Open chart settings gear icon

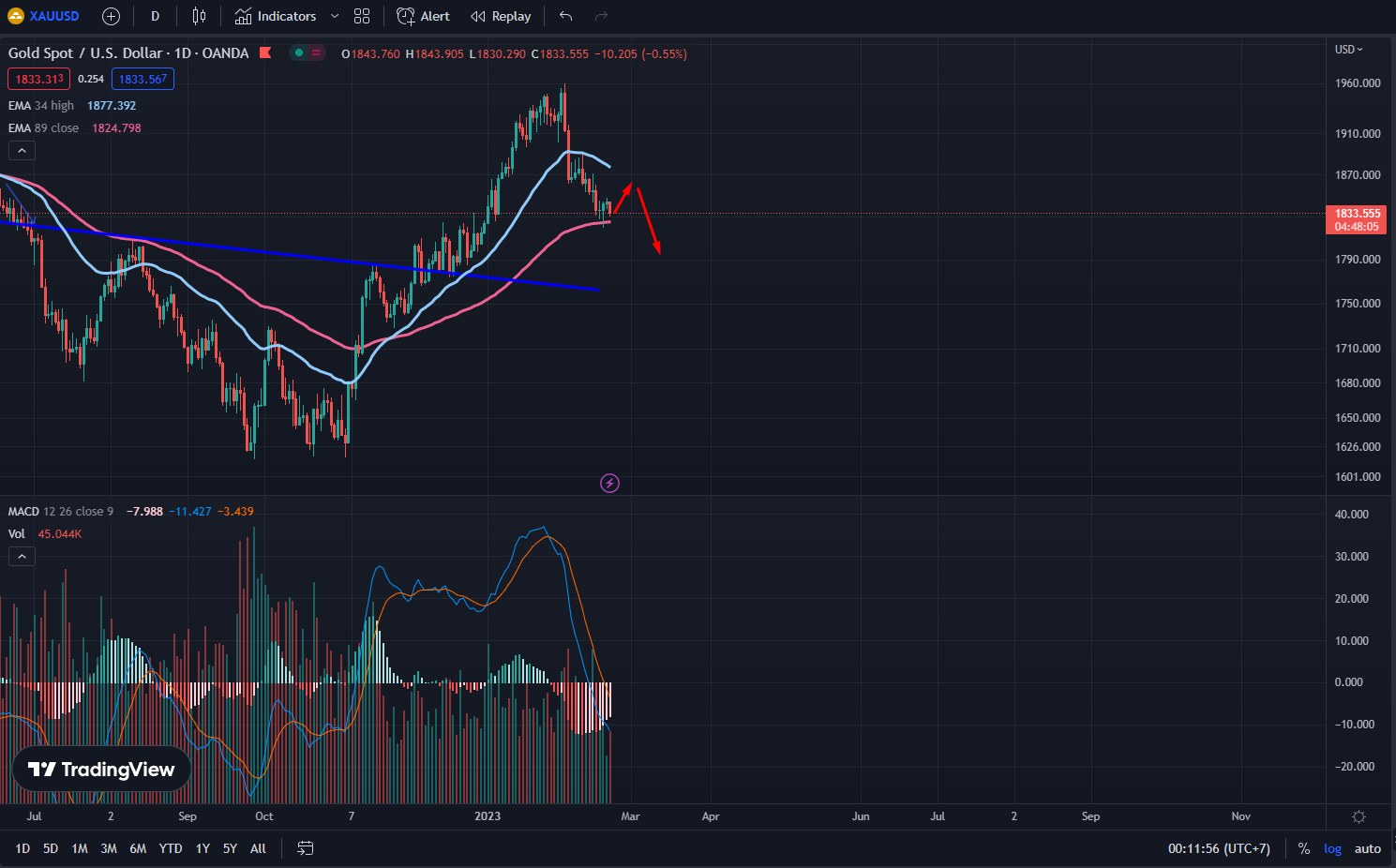click(1358, 816)
